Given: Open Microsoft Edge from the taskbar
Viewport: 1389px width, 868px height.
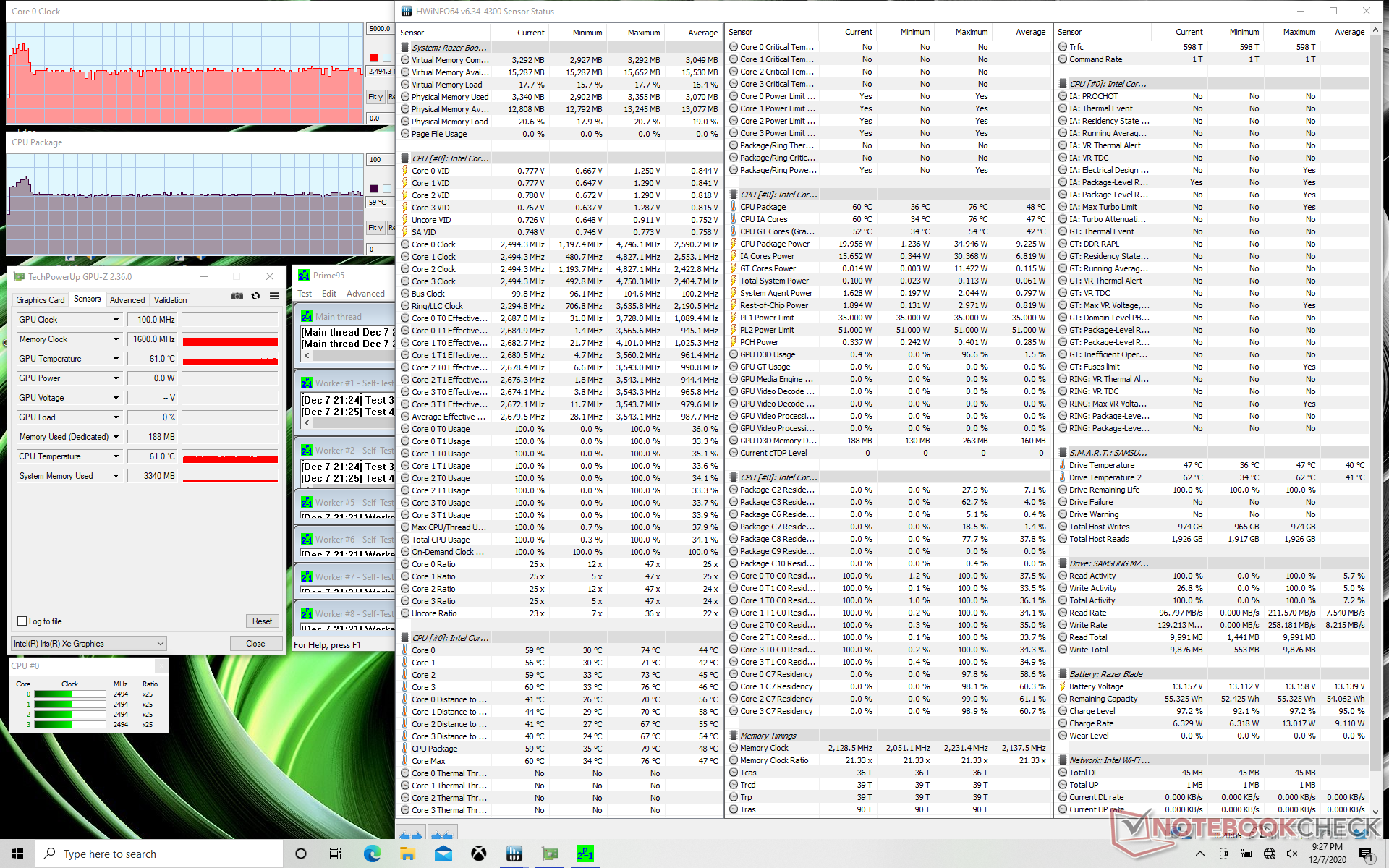Looking at the screenshot, I should pos(372,854).
